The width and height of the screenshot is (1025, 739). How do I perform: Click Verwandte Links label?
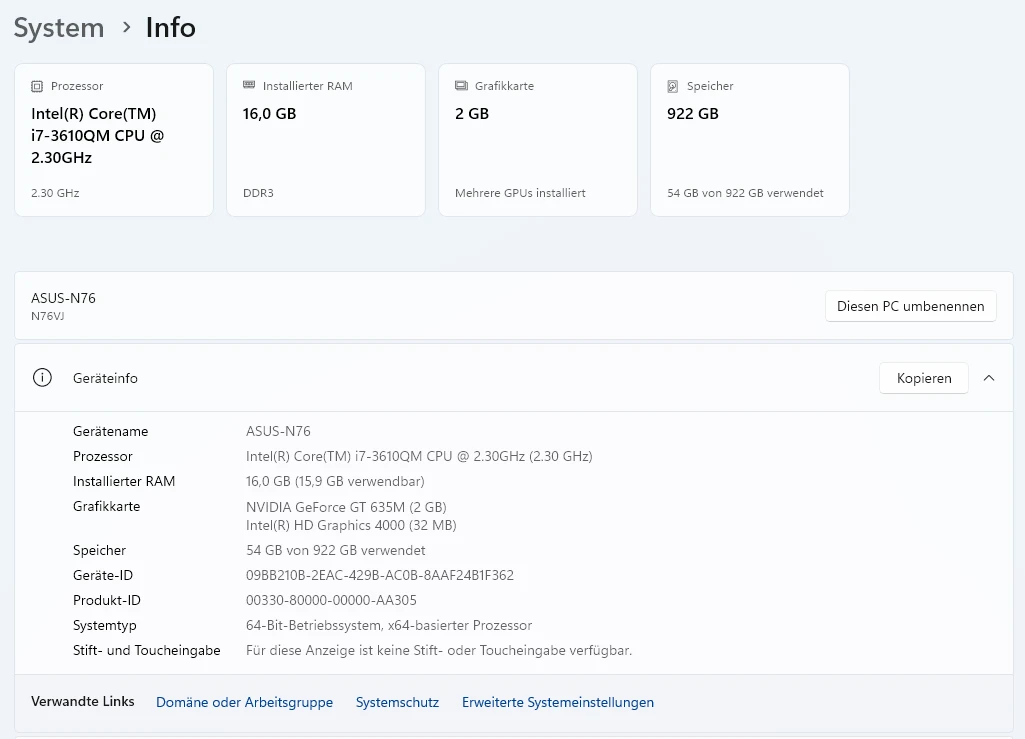[x=83, y=701]
